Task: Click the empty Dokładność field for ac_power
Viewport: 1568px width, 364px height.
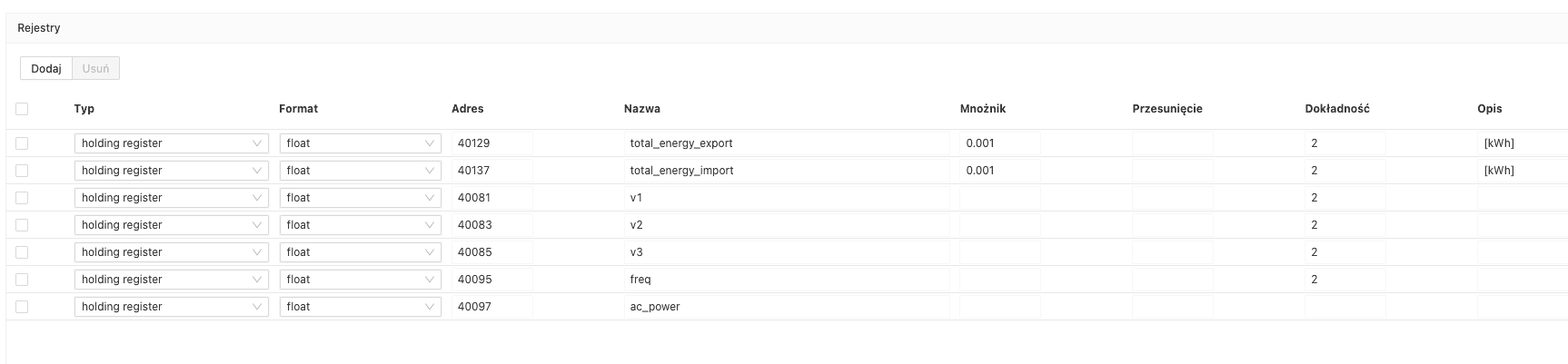Action: pyautogui.click(x=1345, y=307)
